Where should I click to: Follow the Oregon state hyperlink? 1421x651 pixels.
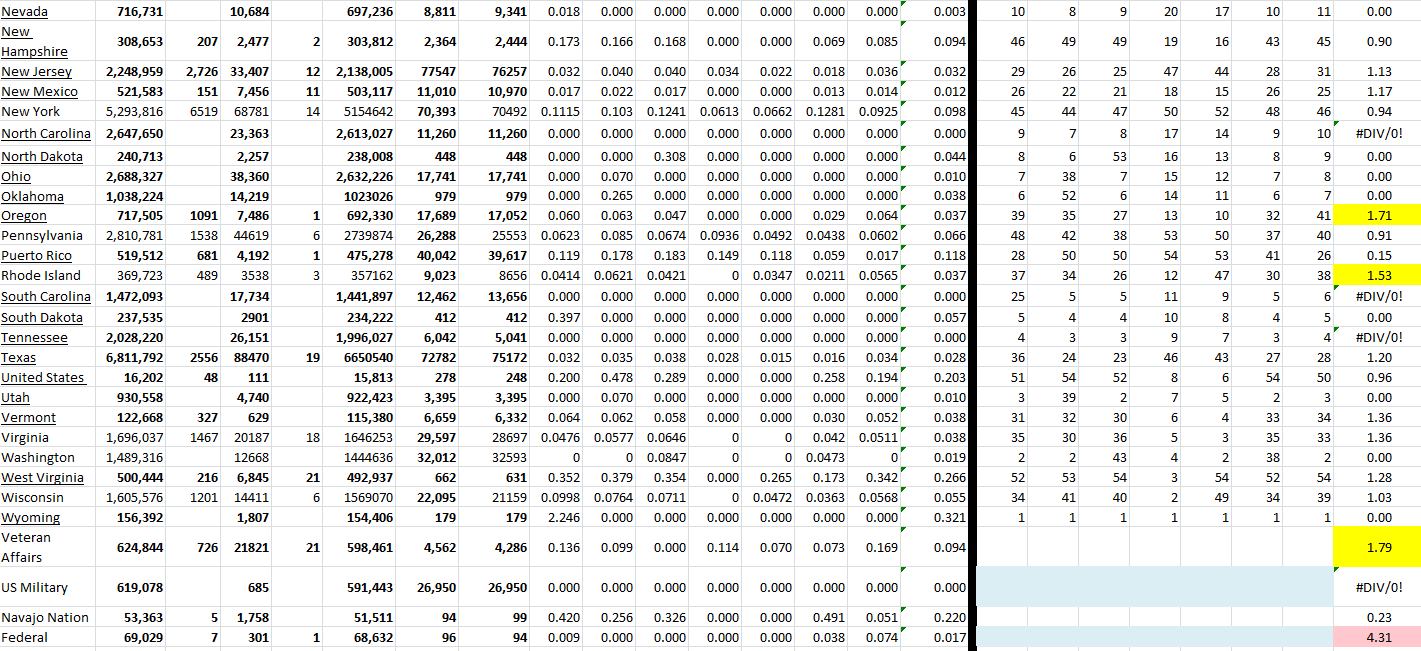[x=24, y=216]
